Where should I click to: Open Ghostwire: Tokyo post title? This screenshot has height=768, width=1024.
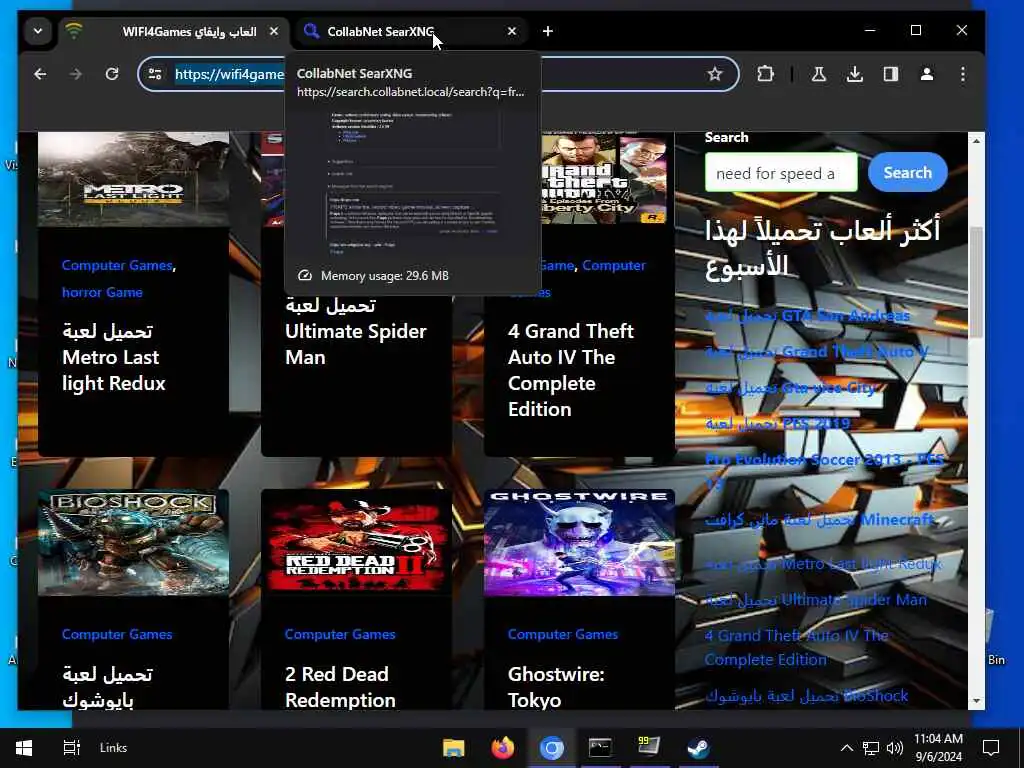click(556, 687)
